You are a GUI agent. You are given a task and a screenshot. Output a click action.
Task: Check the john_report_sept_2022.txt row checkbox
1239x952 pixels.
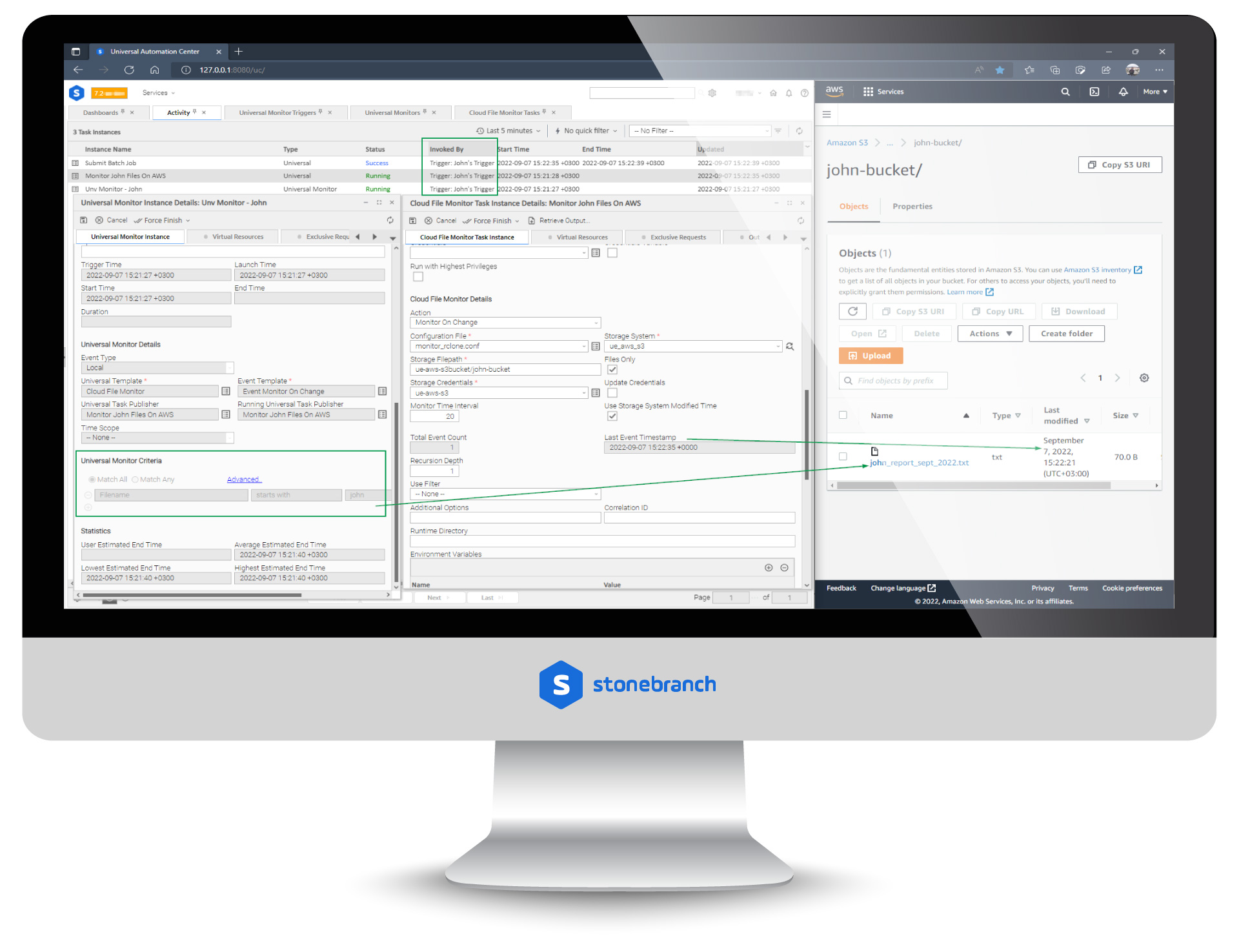click(843, 457)
